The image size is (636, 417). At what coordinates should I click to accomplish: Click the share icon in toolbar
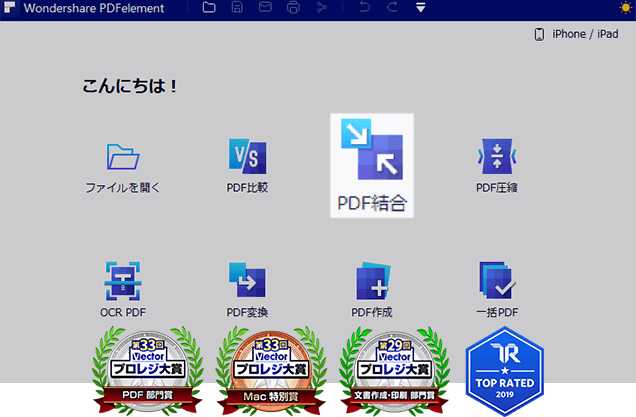tap(322, 7)
